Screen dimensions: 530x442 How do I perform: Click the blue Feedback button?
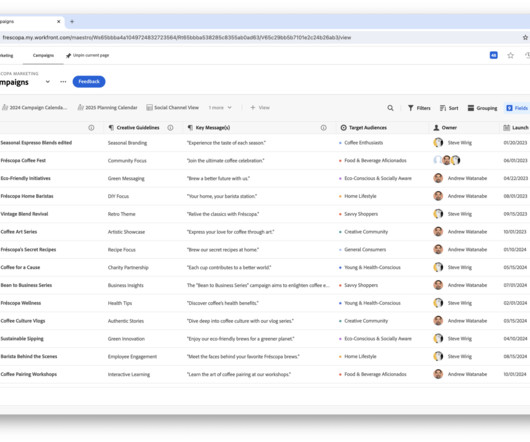click(89, 82)
